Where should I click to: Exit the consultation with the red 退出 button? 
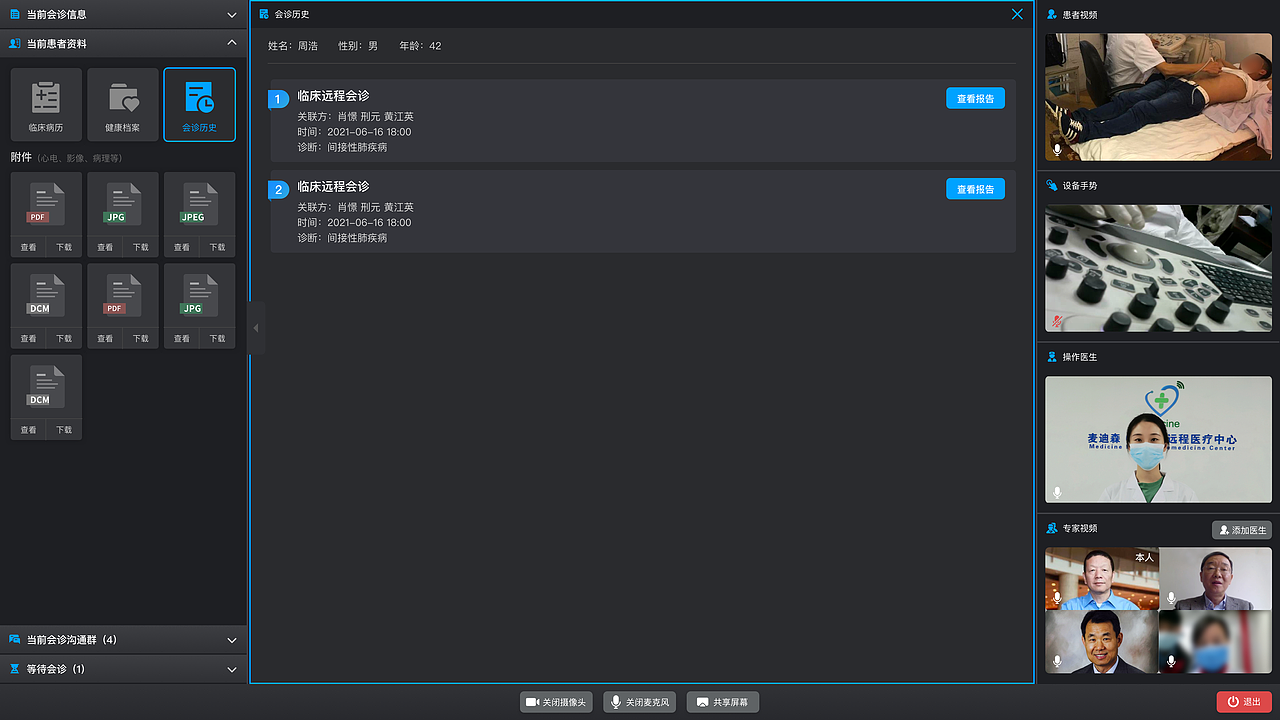1244,702
